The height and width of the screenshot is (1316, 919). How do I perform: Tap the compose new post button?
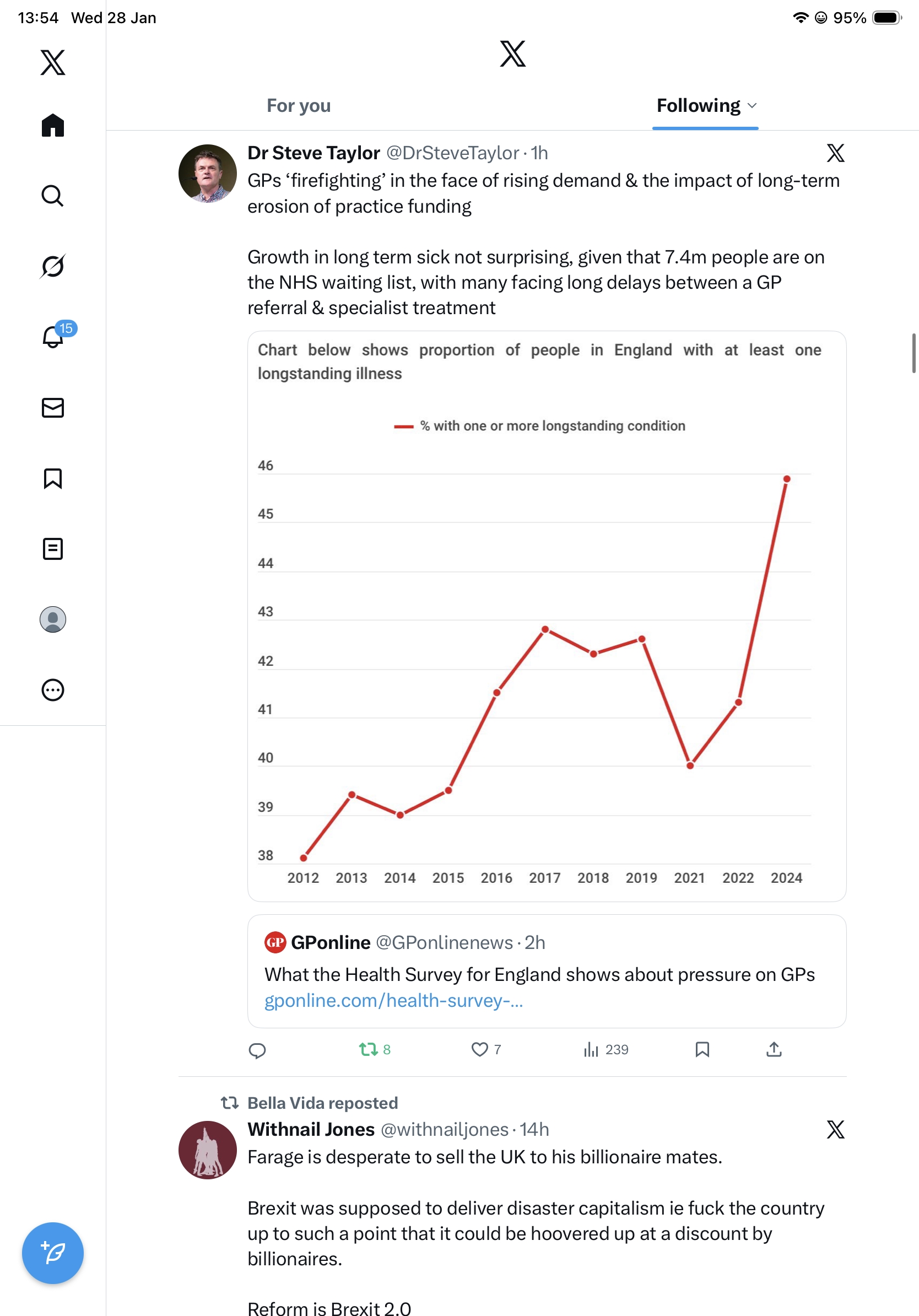click(53, 1253)
